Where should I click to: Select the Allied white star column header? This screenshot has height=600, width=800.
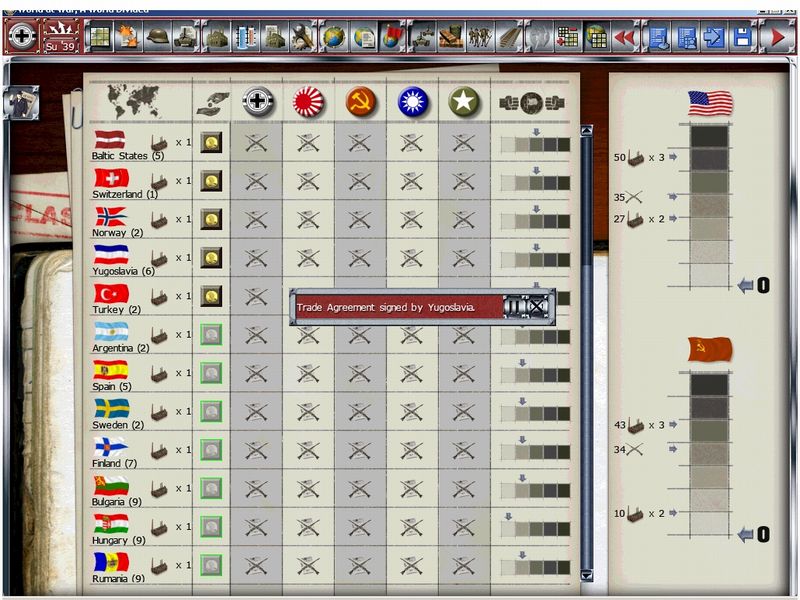pos(464,102)
